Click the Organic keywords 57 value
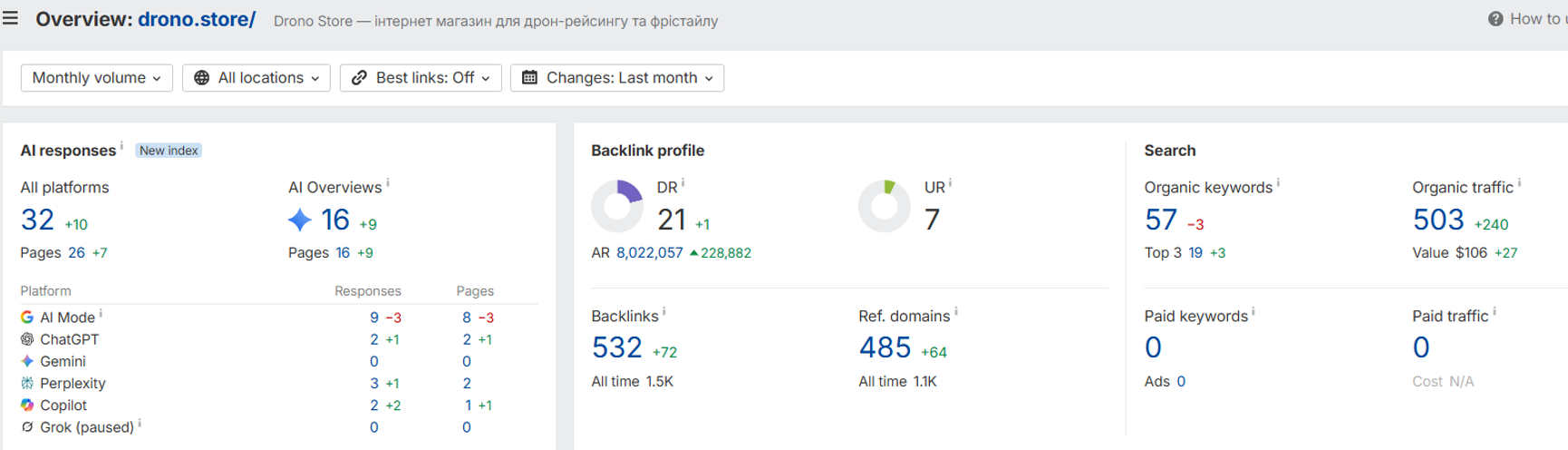The image size is (1568, 450). pyautogui.click(x=1160, y=220)
